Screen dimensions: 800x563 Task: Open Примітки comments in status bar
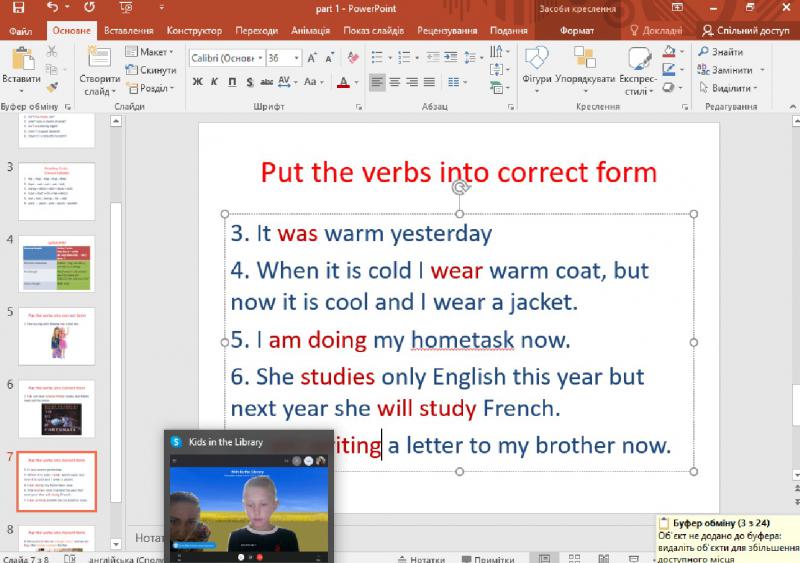pyautogui.click(x=488, y=559)
